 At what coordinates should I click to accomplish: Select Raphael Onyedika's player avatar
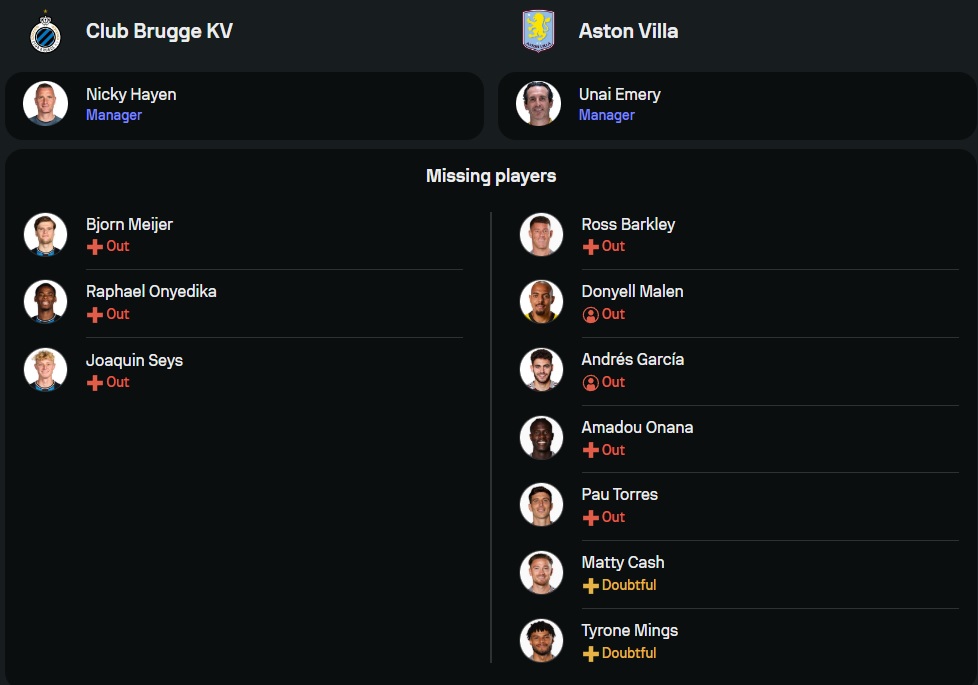point(46,301)
